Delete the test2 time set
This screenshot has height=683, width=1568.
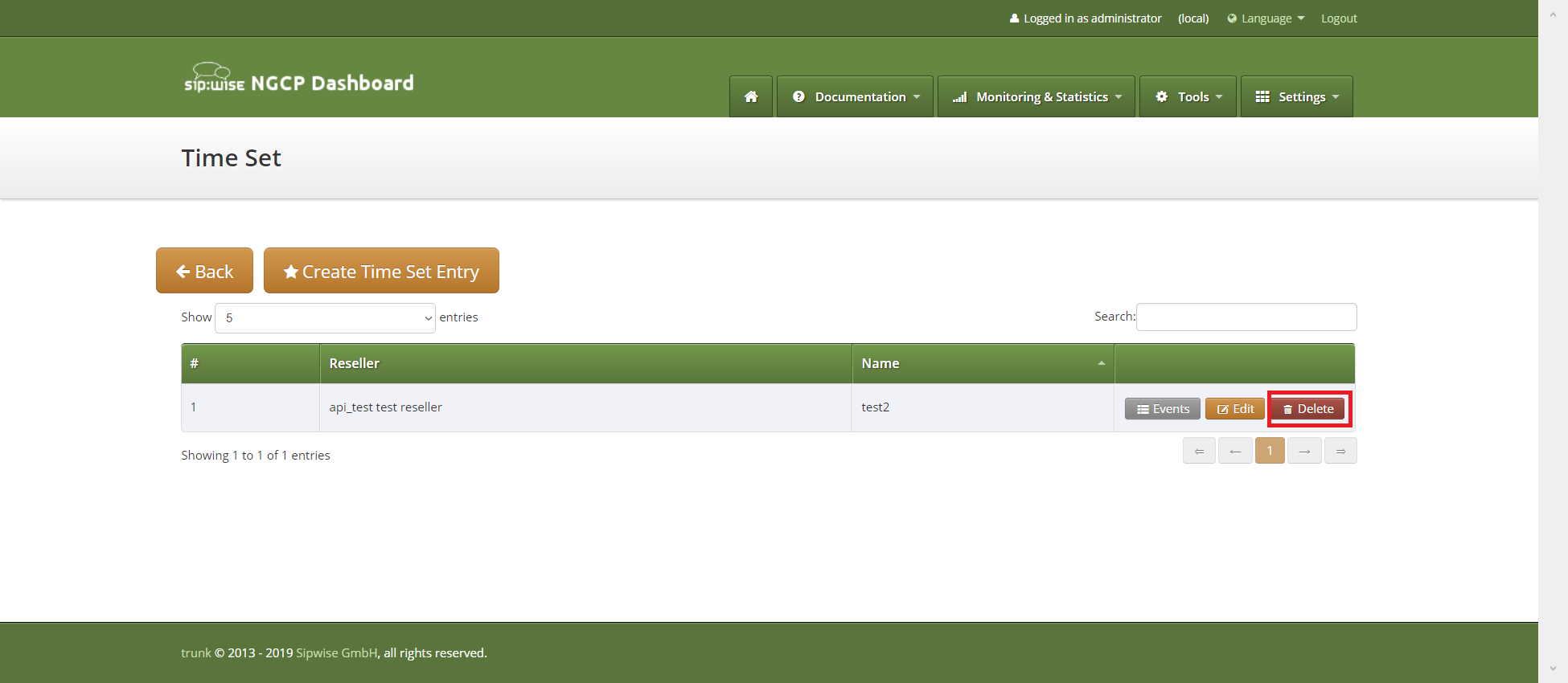(x=1308, y=409)
